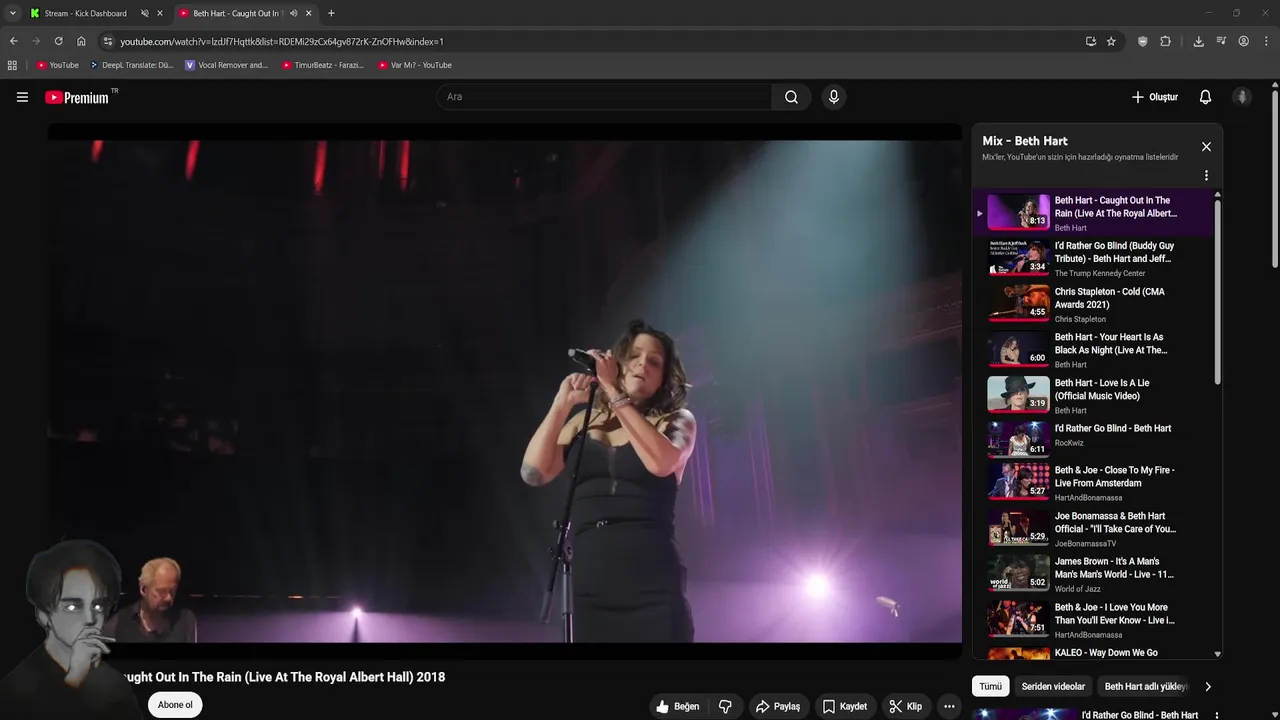Focus the YouTube Ara search field
The width and height of the screenshot is (1280, 720).
(x=604, y=97)
